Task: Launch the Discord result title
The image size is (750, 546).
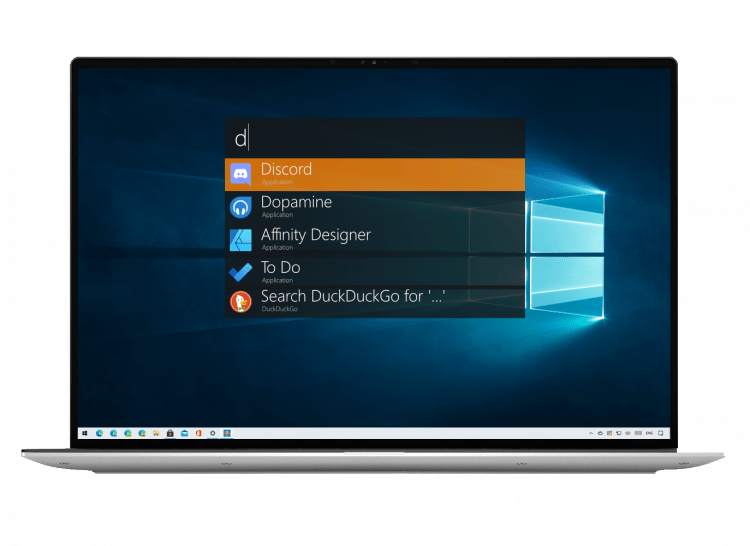Action: (286, 169)
